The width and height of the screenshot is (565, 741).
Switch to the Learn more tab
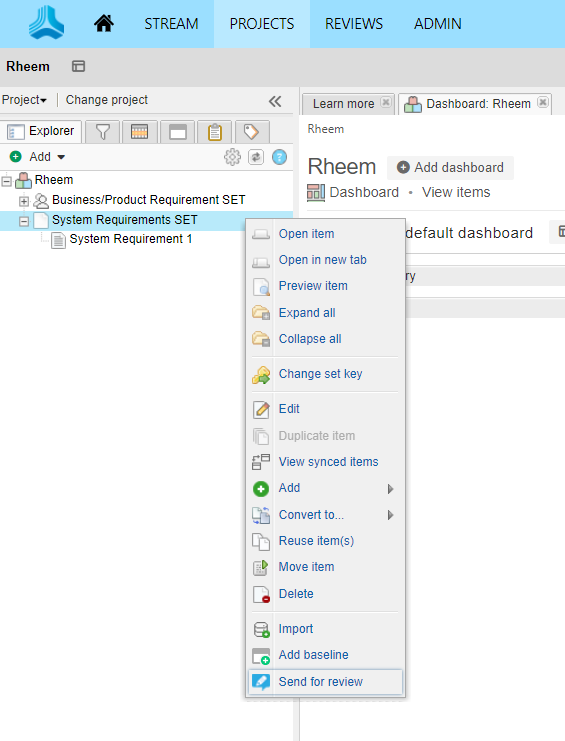pyautogui.click(x=343, y=103)
